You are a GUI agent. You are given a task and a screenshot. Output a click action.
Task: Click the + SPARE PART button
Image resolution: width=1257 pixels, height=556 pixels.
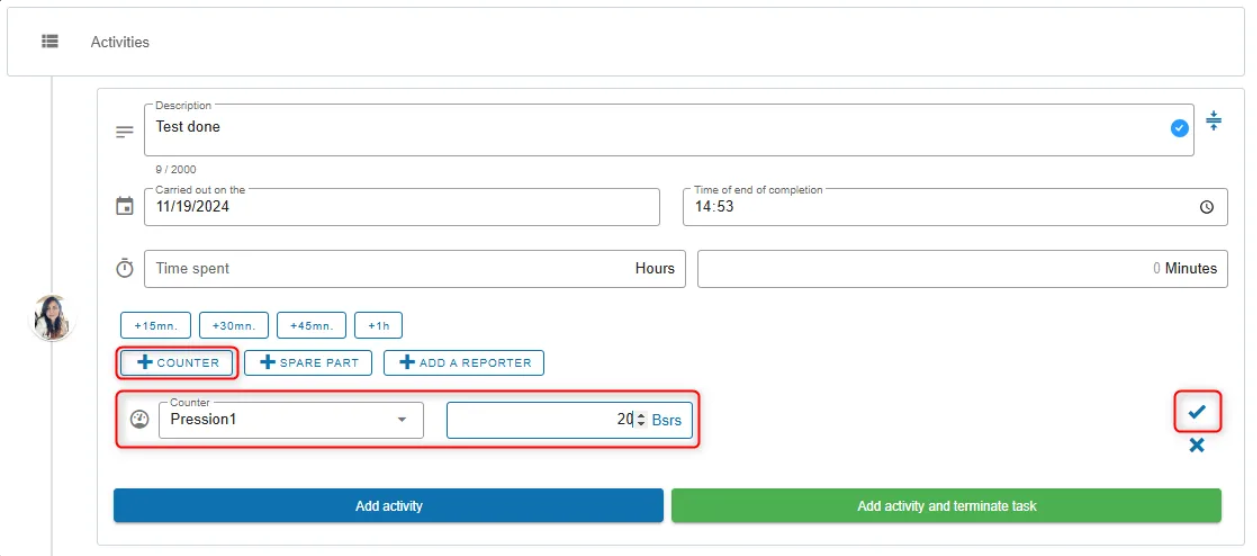coord(308,362)
